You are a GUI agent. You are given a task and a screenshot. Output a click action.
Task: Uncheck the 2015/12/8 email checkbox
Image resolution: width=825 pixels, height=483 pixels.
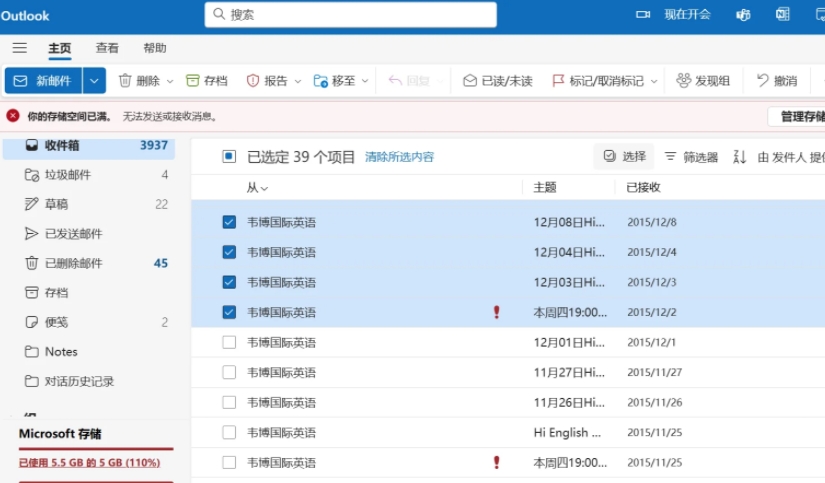tap(229, 222)
